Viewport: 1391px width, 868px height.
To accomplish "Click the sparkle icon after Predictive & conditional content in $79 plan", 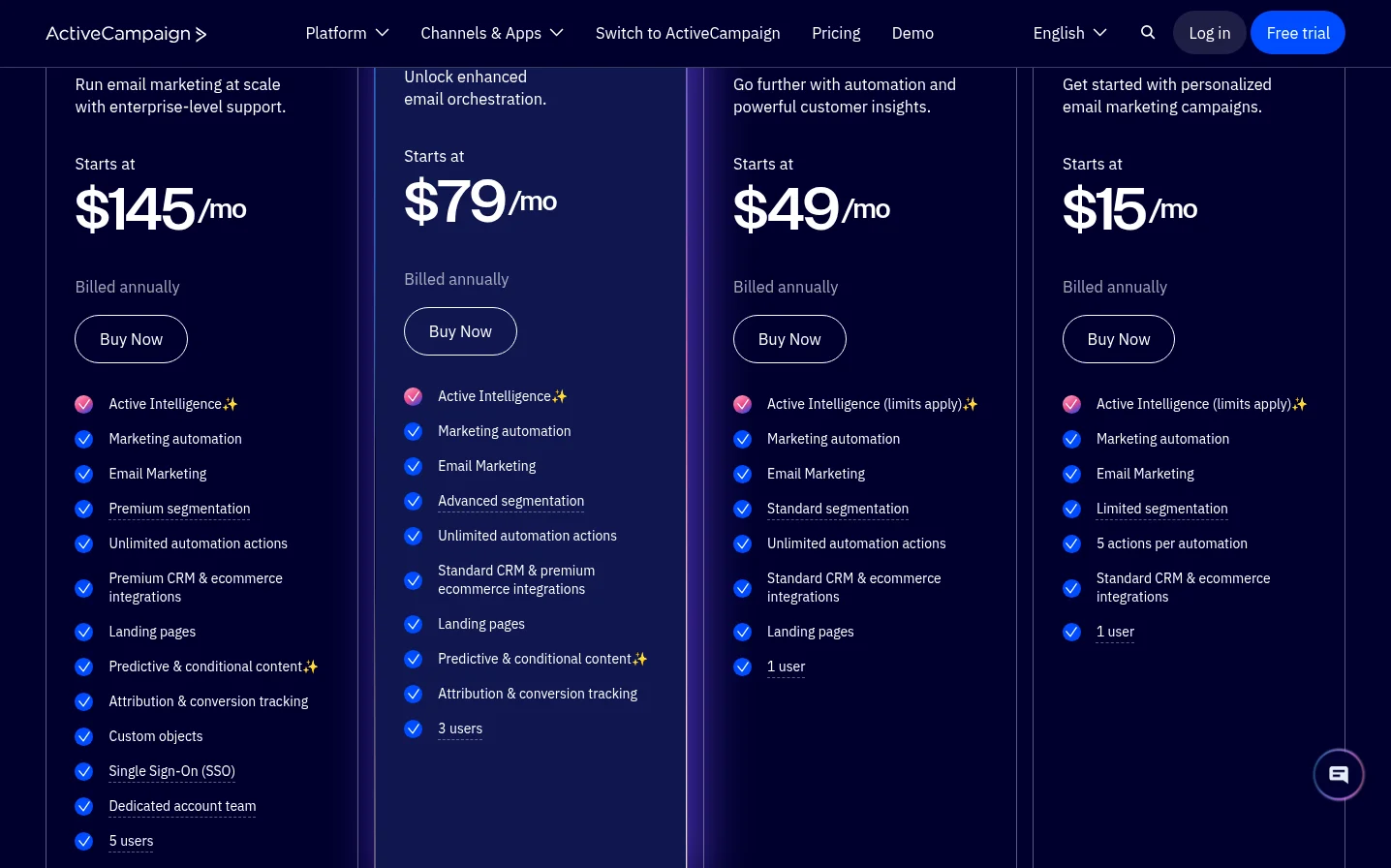I will (639, 659).
